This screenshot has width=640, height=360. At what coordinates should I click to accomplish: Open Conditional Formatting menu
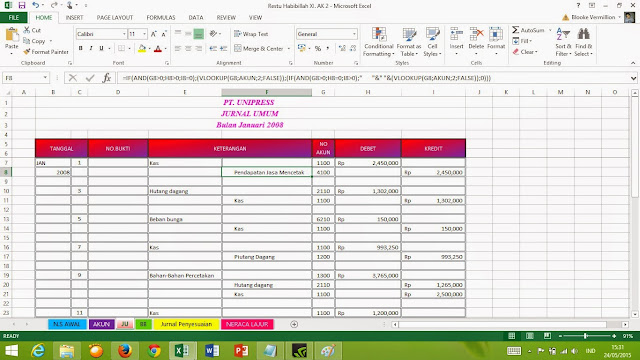pyautogui.click(x=379, y=42)
